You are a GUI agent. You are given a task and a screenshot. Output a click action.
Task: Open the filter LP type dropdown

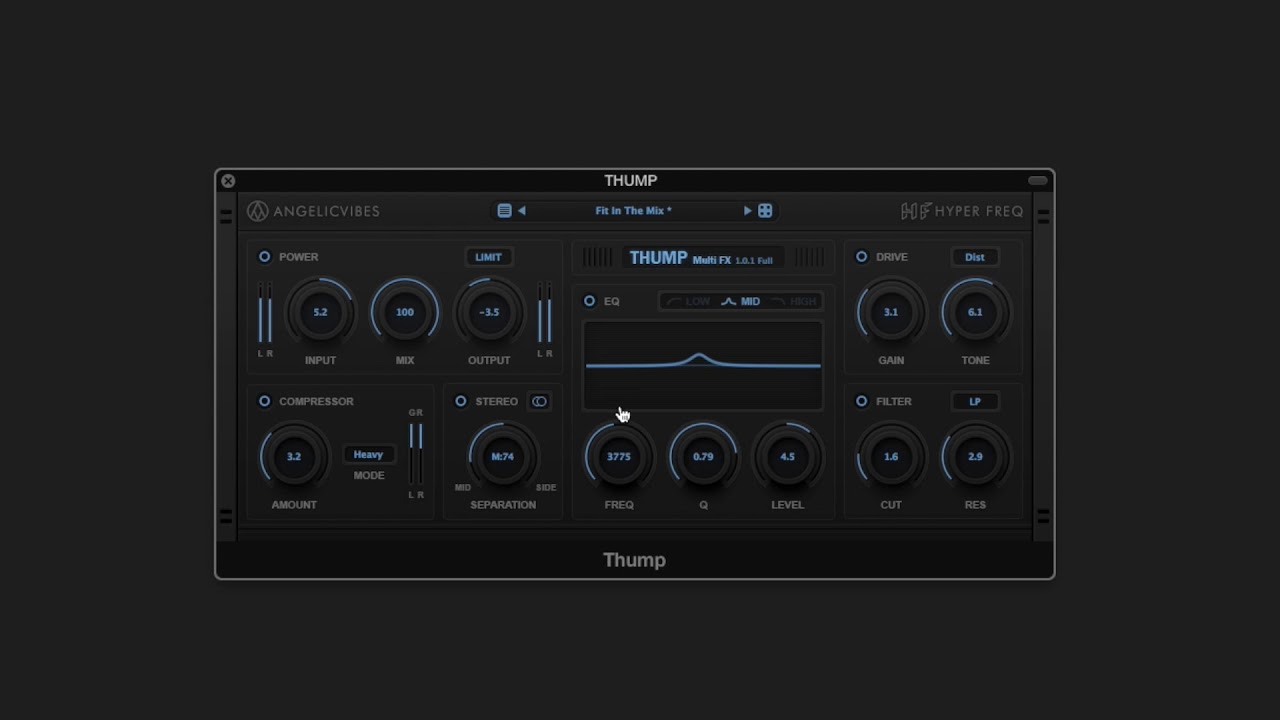click(975, 401)
